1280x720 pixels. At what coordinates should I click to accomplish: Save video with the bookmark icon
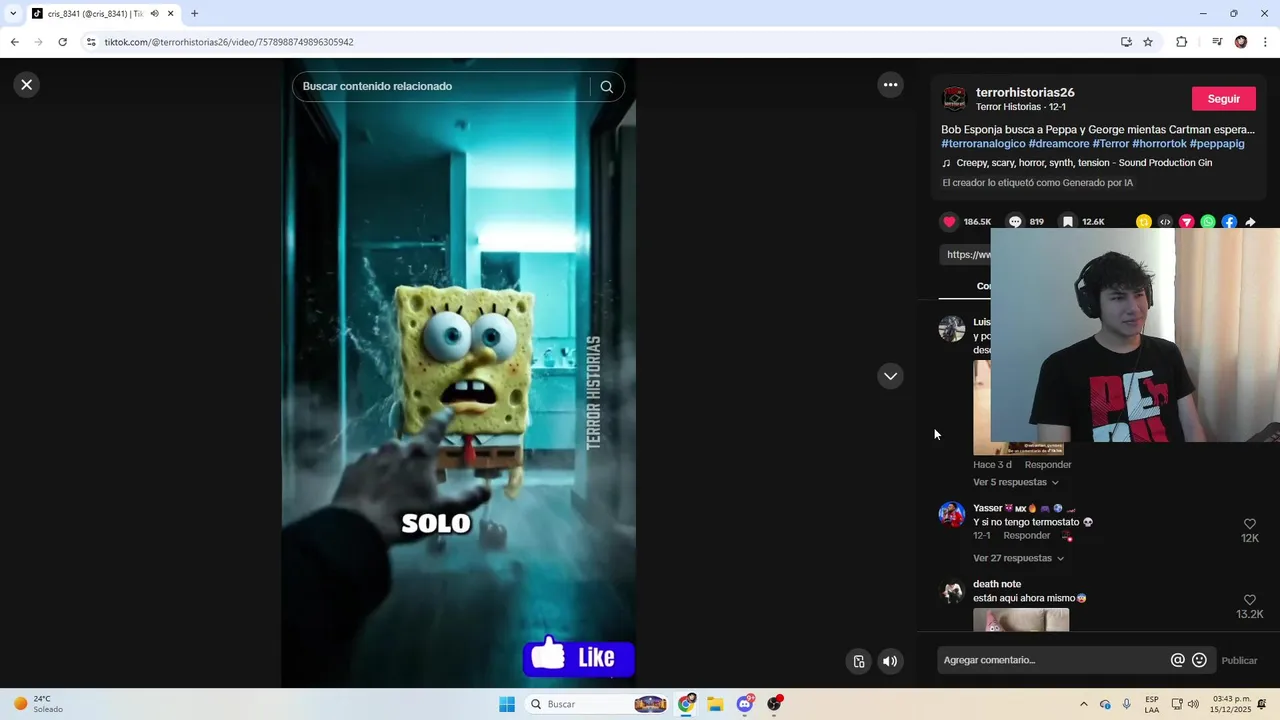click(1068, 222)
